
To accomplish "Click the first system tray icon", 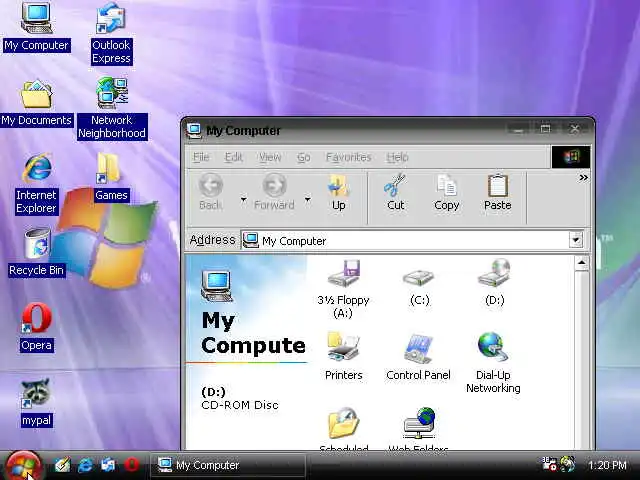I will [x=549, y=464].
